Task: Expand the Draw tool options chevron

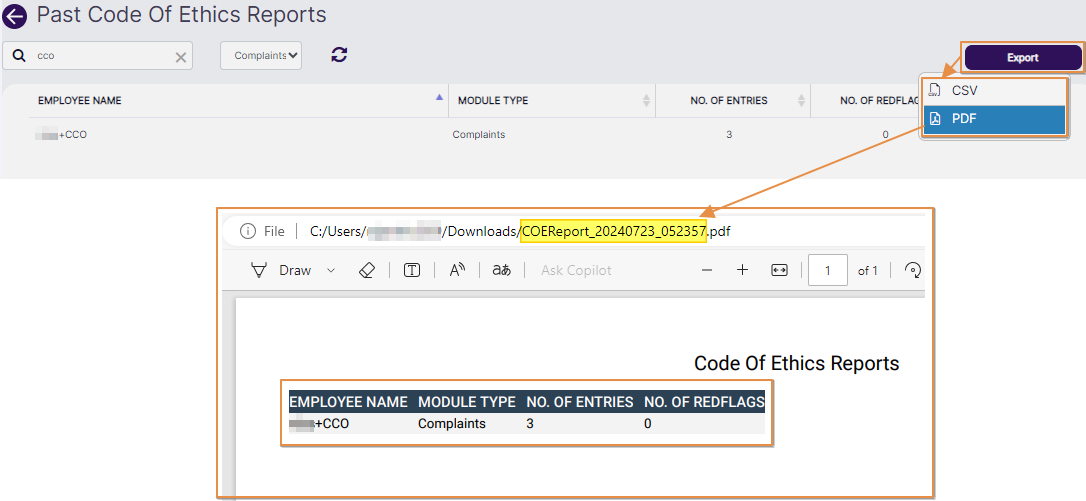Action: click(x=331, y=270)
